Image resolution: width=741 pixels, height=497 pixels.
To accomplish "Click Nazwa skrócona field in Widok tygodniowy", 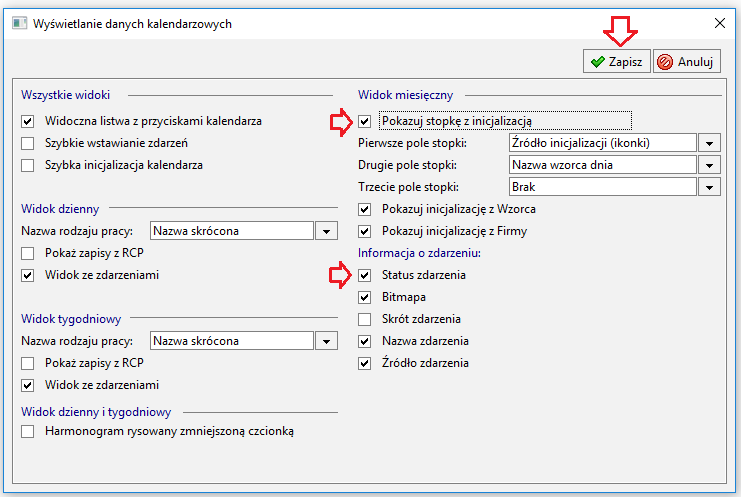I will click(232, 341).
